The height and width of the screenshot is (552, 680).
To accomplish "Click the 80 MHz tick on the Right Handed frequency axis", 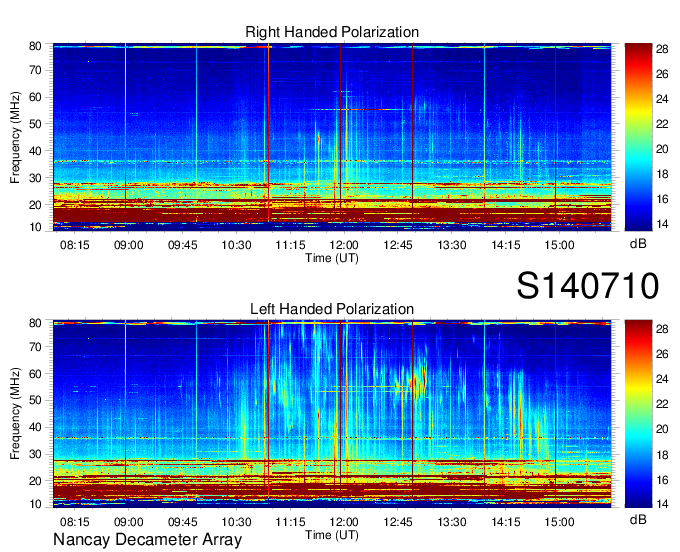I will (x=35, y=46).
